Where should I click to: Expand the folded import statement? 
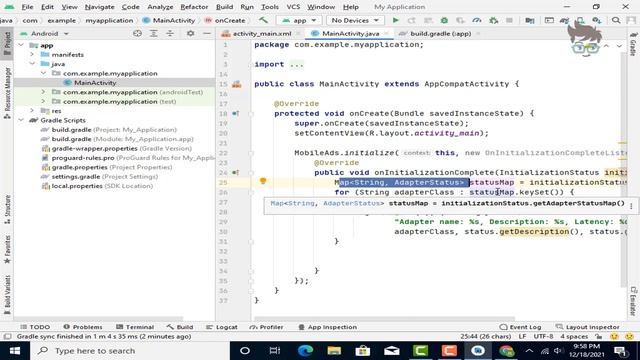297,64
